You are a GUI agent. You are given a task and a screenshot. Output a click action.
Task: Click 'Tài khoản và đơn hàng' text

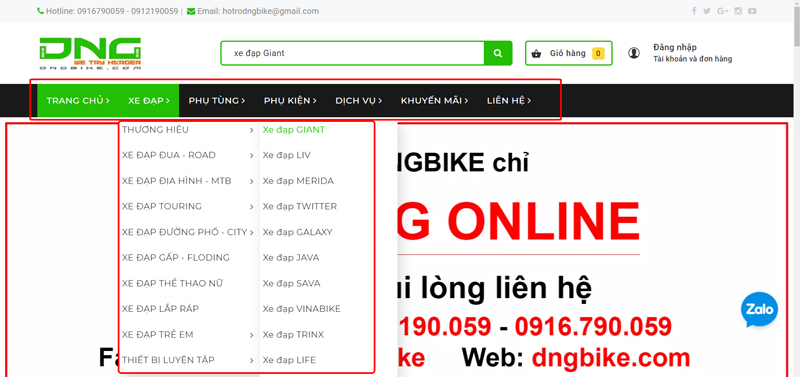tap(692, 59)
